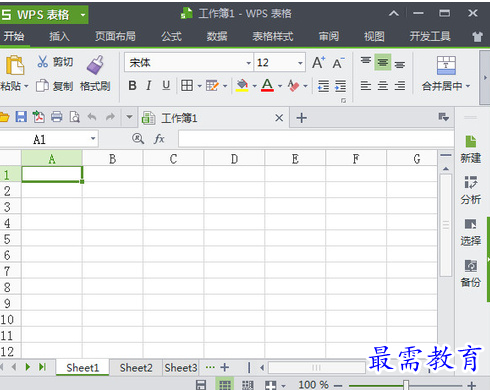Toggle Italic formatting
Viewport: 490px width, 390px height.
[149, 86]
